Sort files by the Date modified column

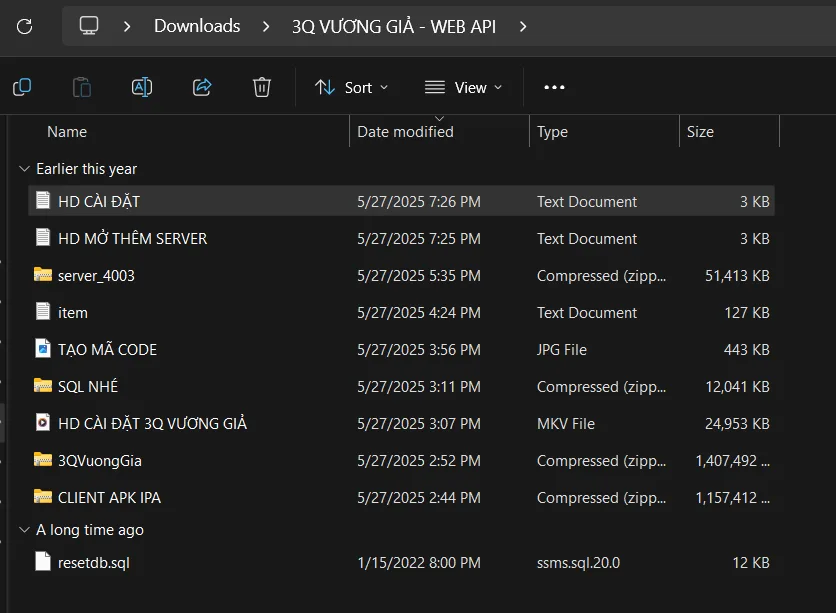point(405,131)
